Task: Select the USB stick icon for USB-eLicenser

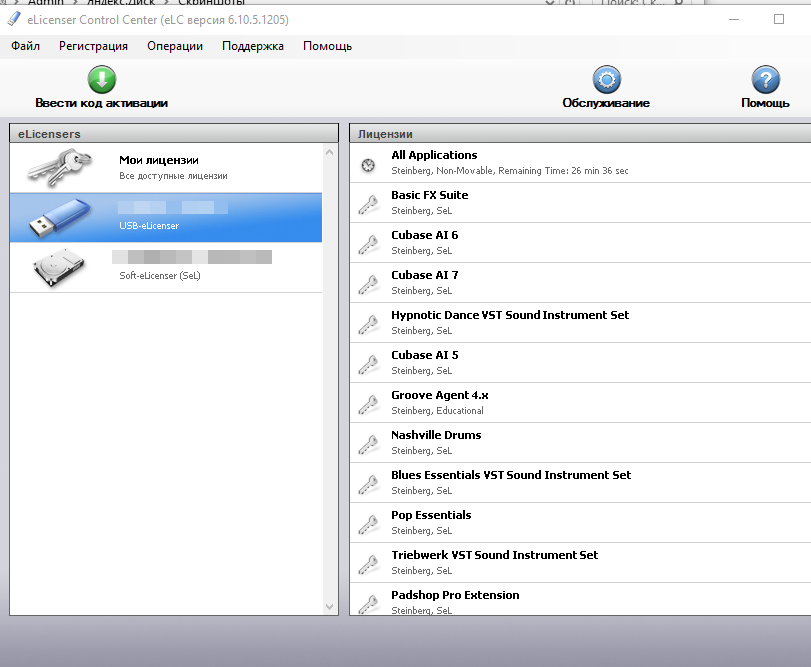Action: (x=60, y=218)
